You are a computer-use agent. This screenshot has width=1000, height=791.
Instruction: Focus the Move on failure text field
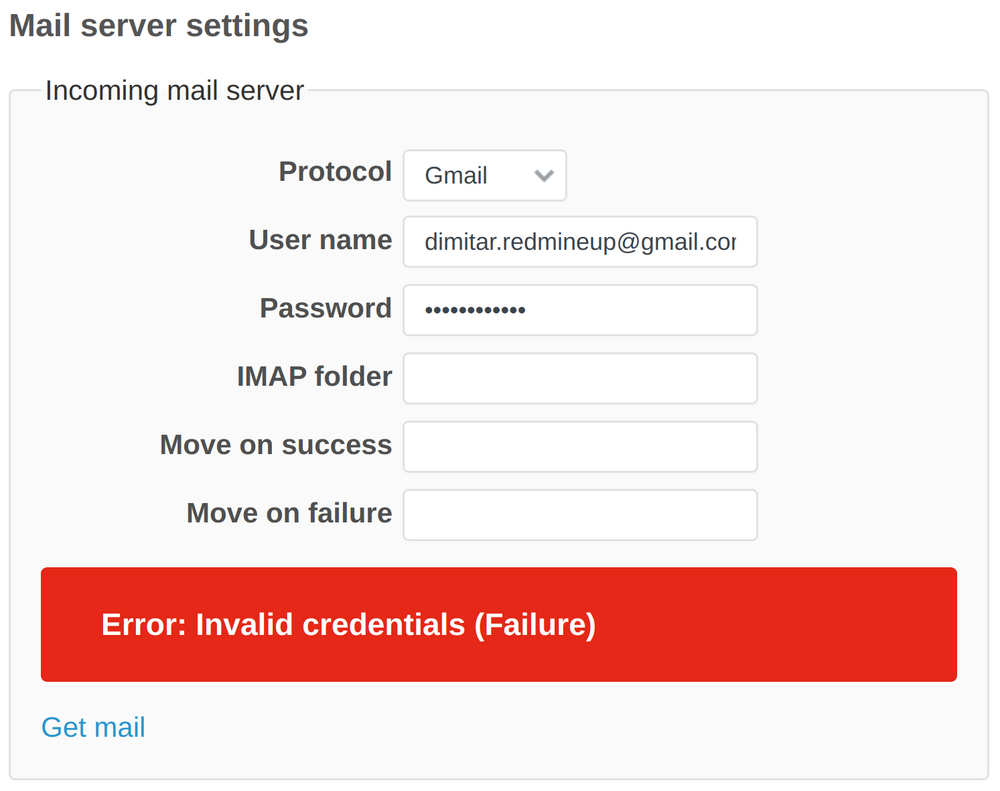point(580,514)
